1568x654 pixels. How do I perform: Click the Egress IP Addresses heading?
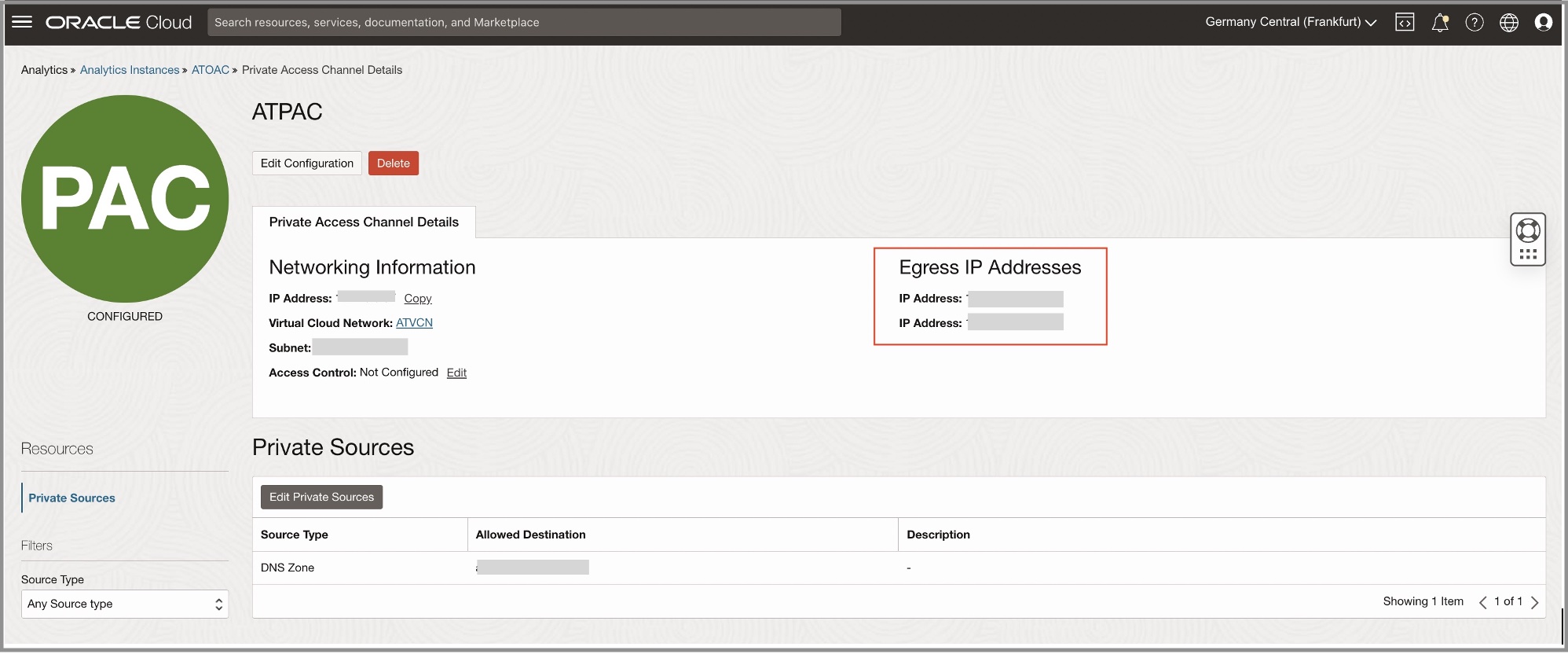(991, 267)
